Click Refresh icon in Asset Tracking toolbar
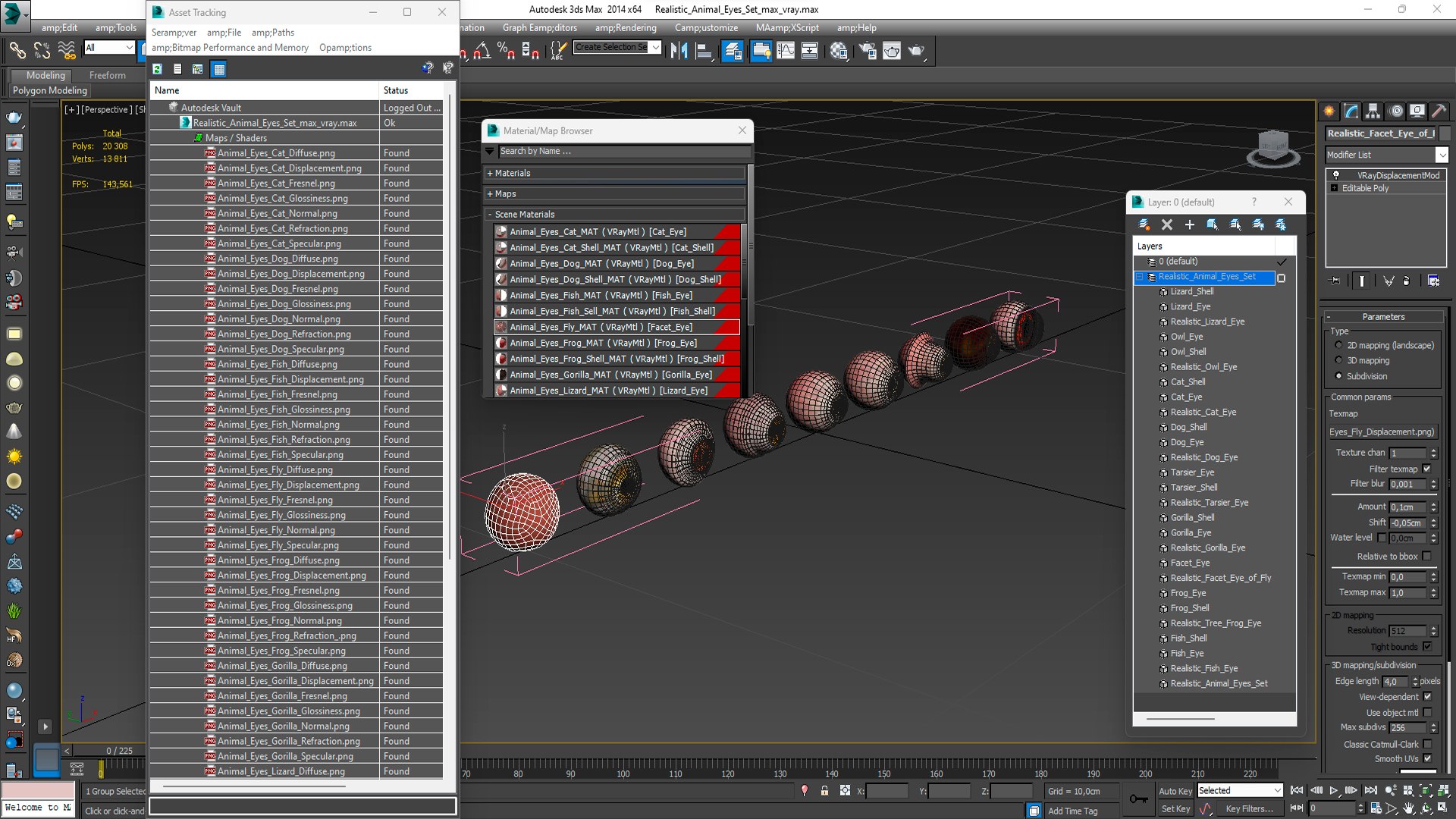 point(158,69)
